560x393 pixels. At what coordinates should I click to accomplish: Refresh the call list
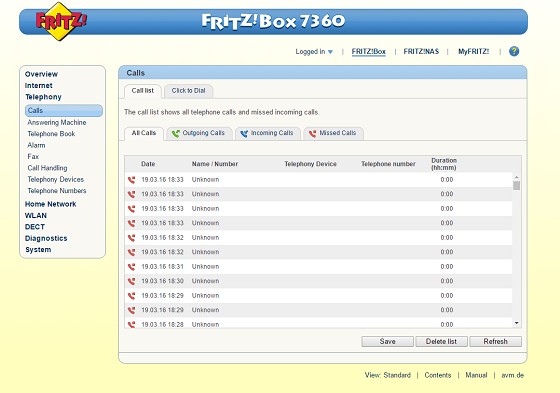(495, 342)
